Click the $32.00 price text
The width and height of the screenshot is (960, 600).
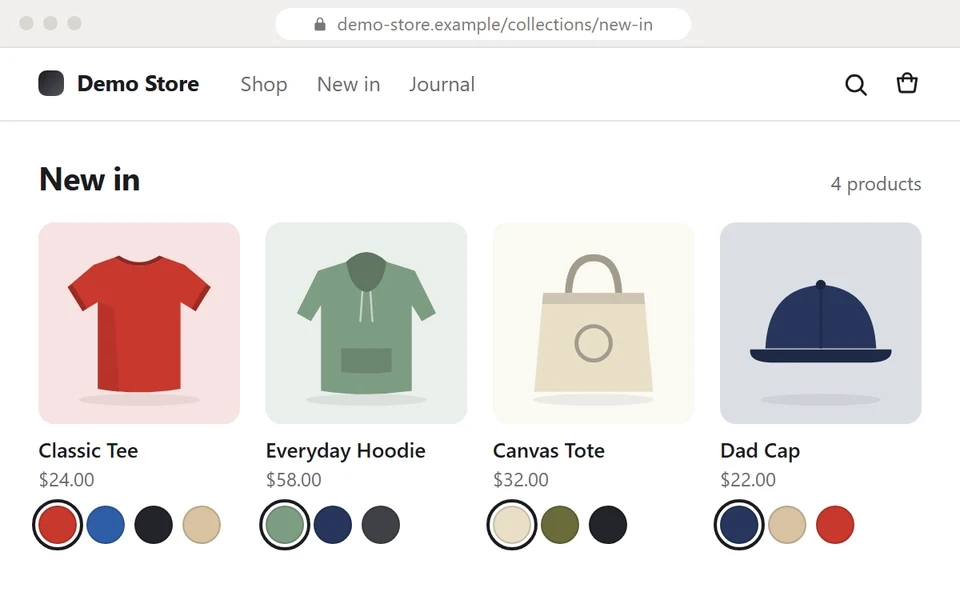(x=521, y=479)
